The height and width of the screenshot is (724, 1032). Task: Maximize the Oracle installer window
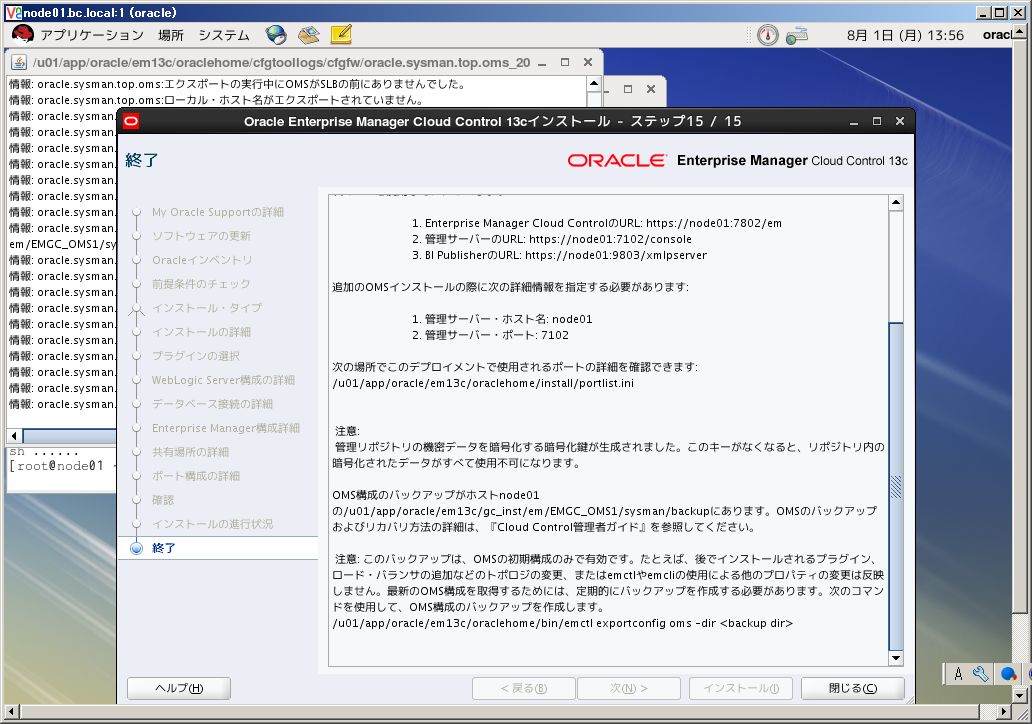877,121
